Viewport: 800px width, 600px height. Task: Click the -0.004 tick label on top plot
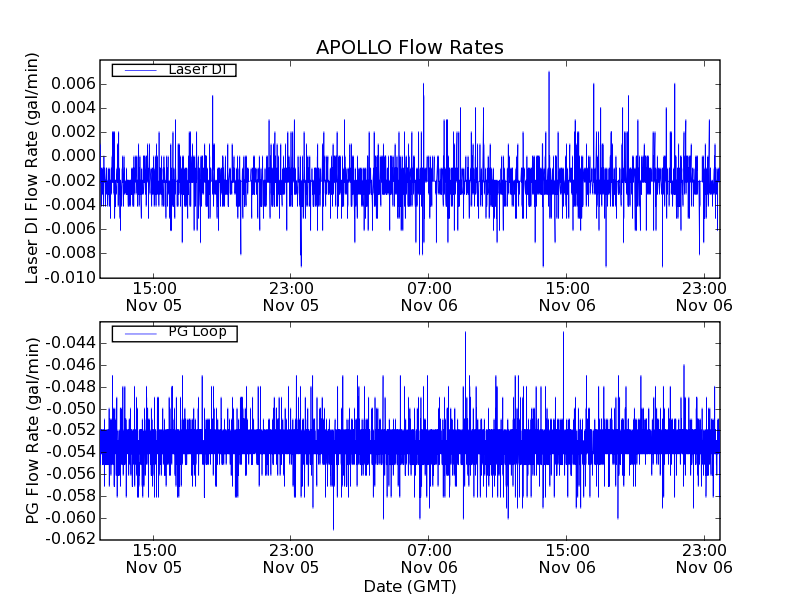point(70,205)
